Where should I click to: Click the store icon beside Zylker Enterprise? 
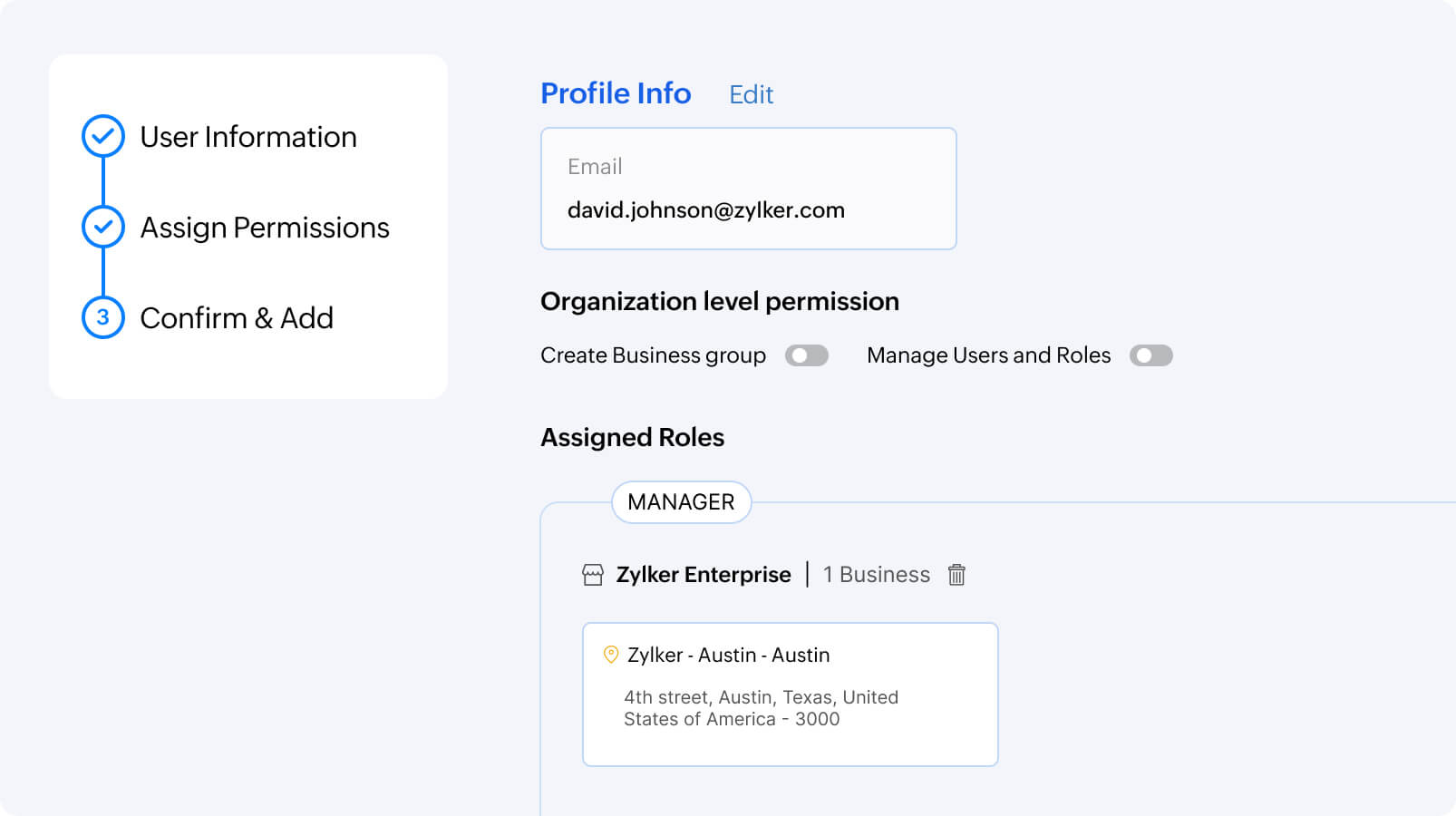pos(593,575)
